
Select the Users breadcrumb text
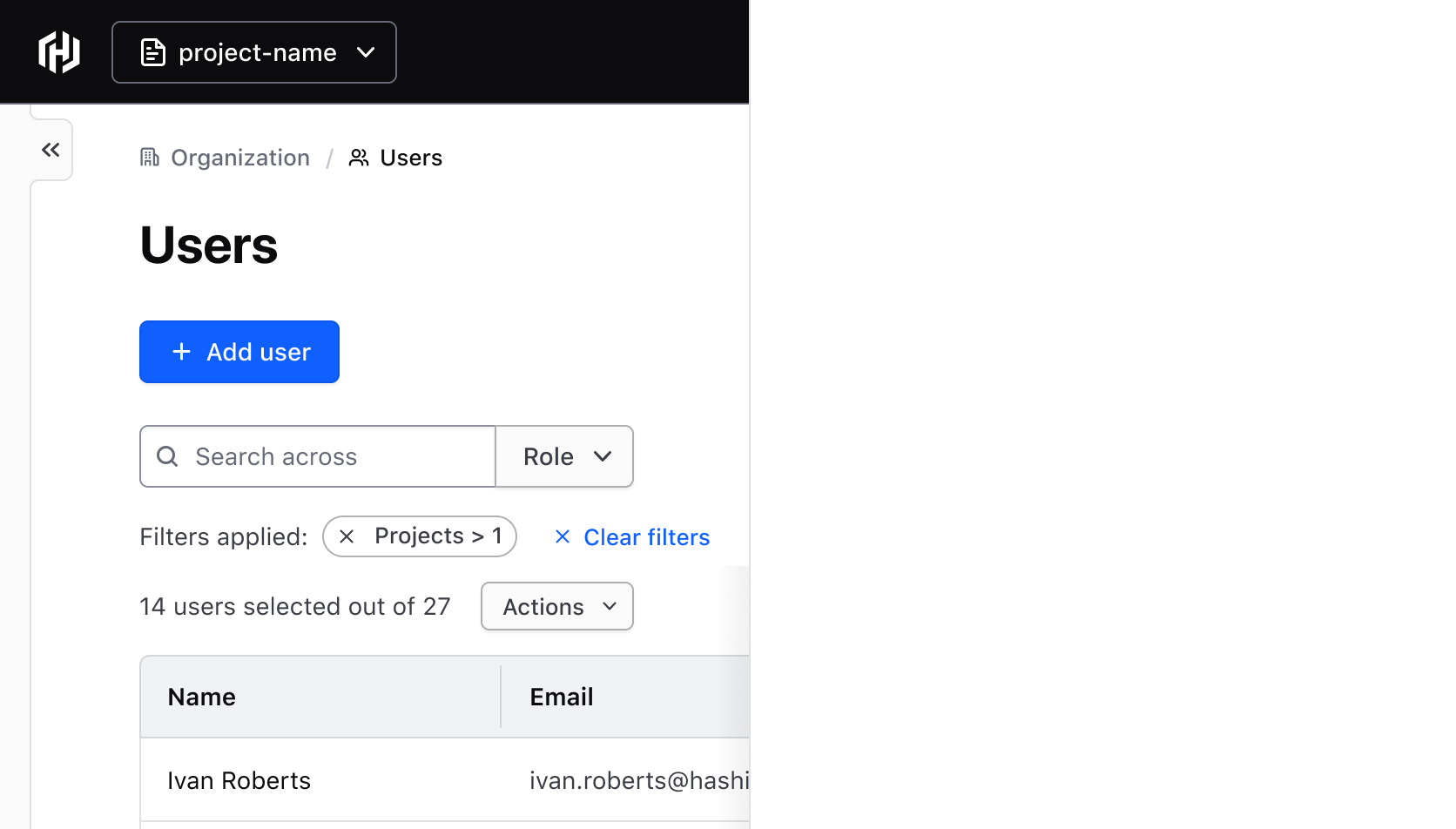click(x=411, y=158)
